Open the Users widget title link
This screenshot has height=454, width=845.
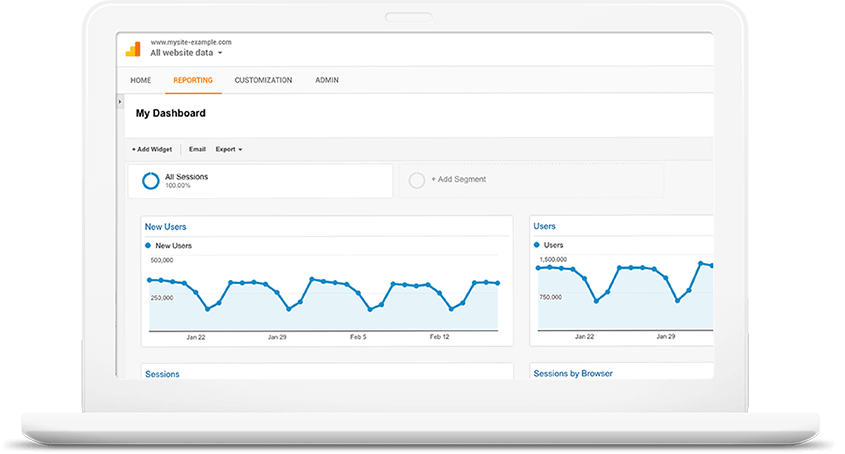pyautogui.click(x=544, y=227)
